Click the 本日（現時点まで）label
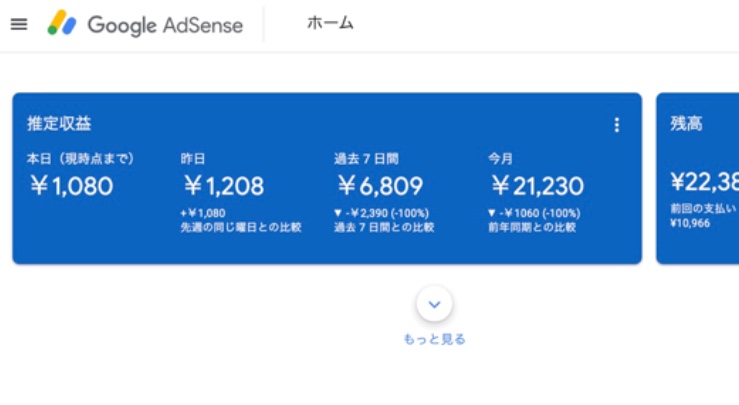The height and width of the screenshot is (405, 739). (x=81, y=158)
